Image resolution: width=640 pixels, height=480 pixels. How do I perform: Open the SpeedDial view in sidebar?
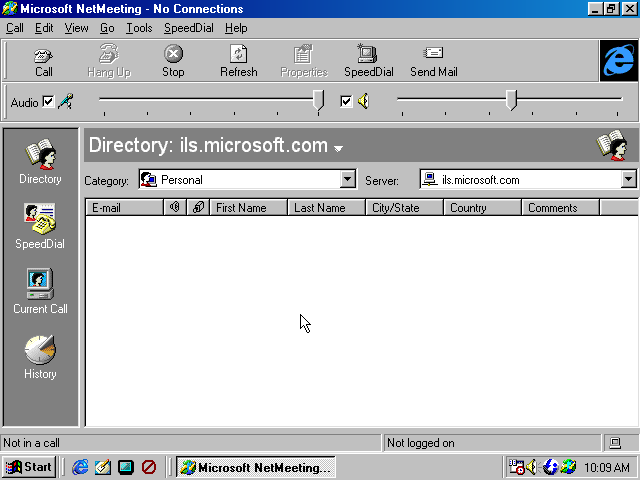[40, 226]
